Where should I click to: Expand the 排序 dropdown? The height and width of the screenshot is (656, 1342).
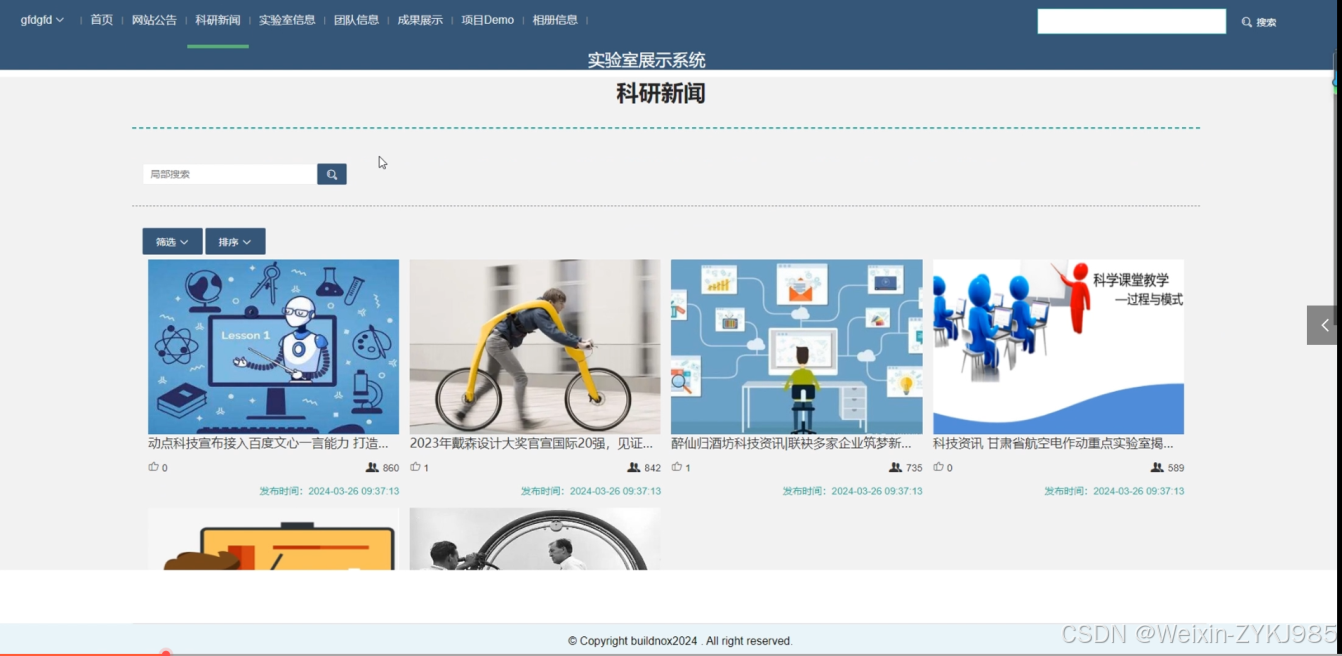tap(235, 242)
